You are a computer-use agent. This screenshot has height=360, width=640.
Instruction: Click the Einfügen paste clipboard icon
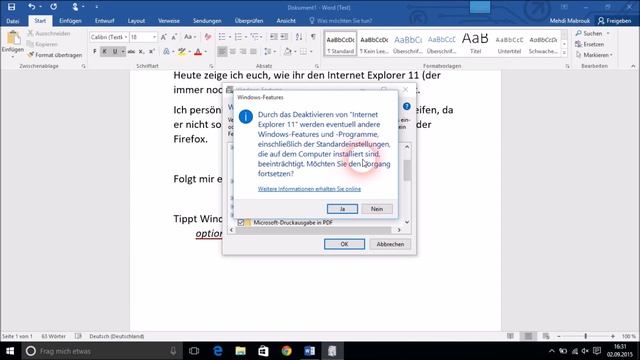tap(13, 38)
